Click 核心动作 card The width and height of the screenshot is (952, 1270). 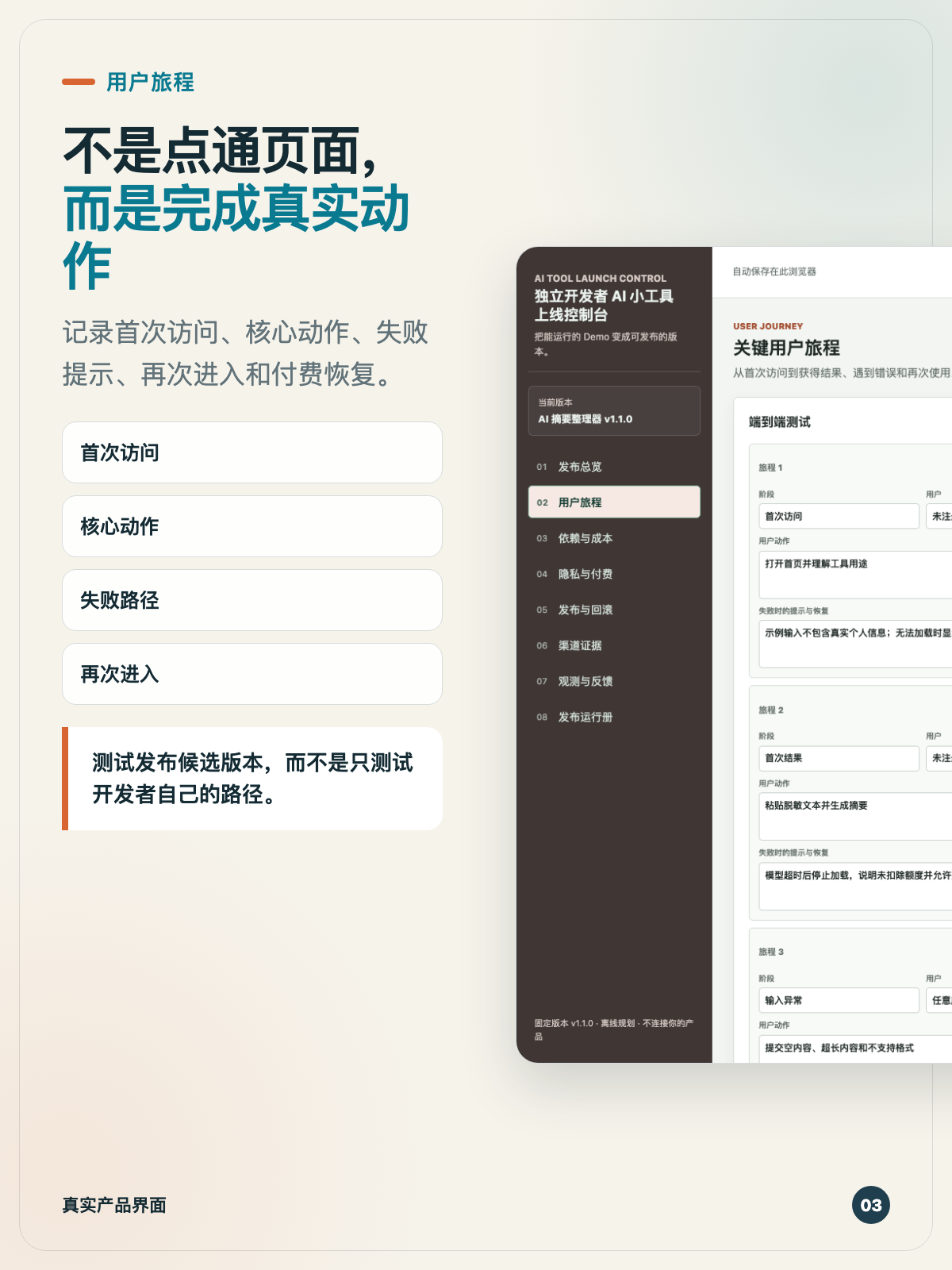(x=252, y=526)
